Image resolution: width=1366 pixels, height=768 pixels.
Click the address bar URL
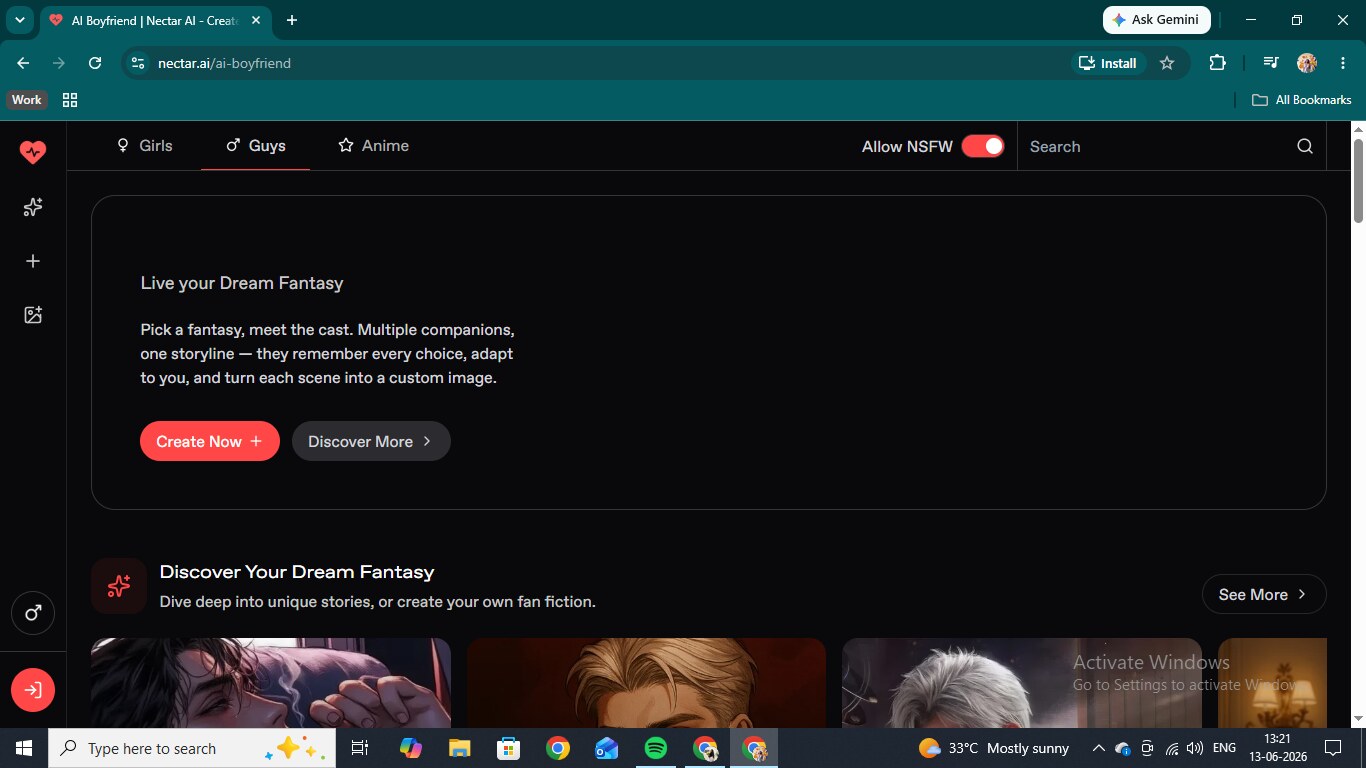pyautogui.click(x=224, y=63)
